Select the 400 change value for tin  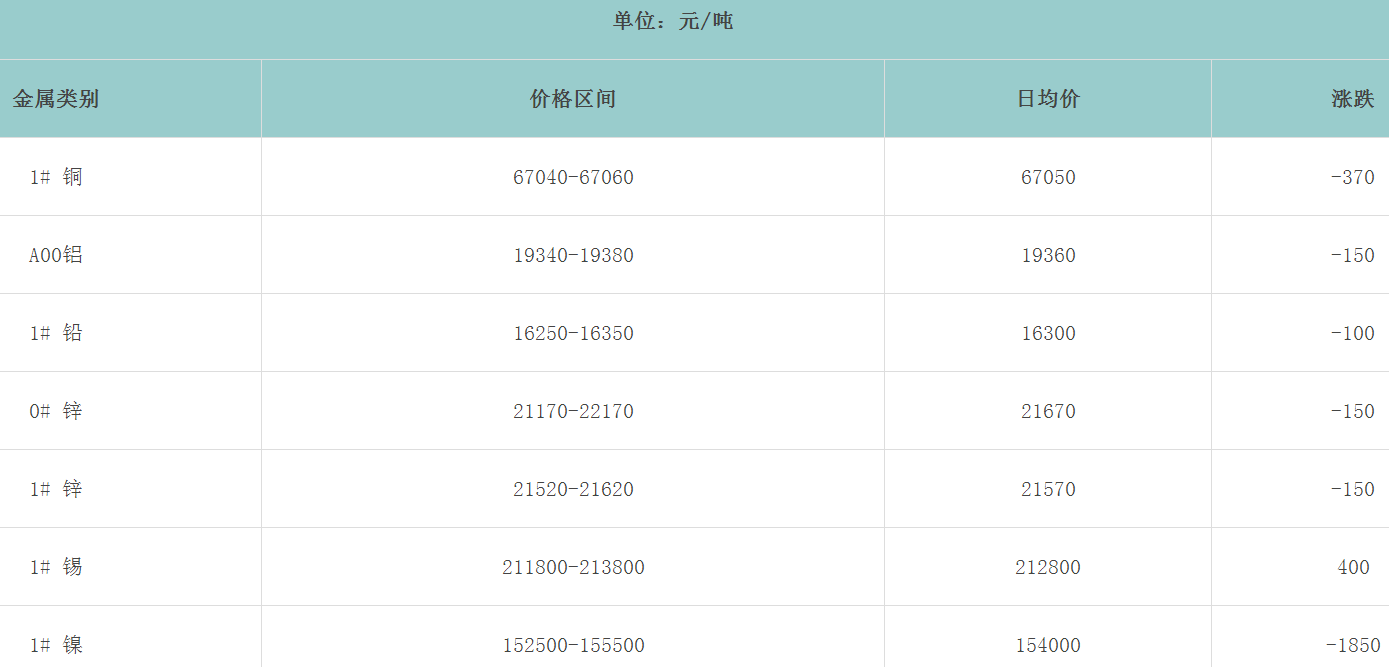click(x=1353, y=567)
